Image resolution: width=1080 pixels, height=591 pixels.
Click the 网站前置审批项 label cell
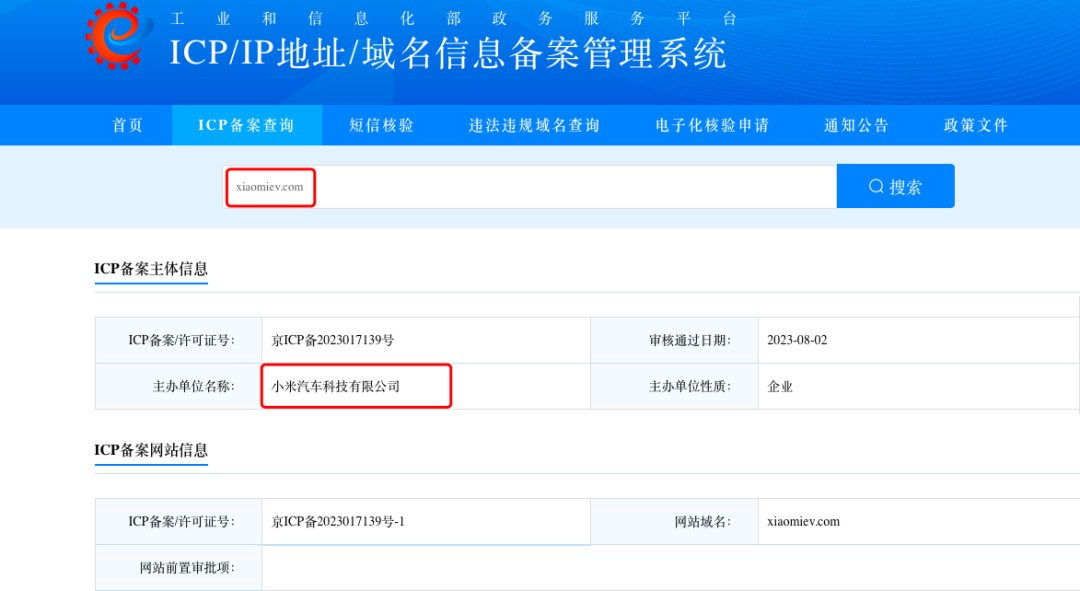tap(178, 568)
